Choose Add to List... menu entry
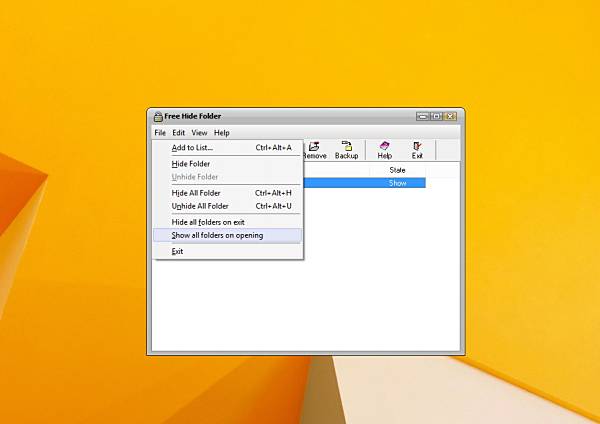This screenshot has width=600, height=424. point(228,148)
